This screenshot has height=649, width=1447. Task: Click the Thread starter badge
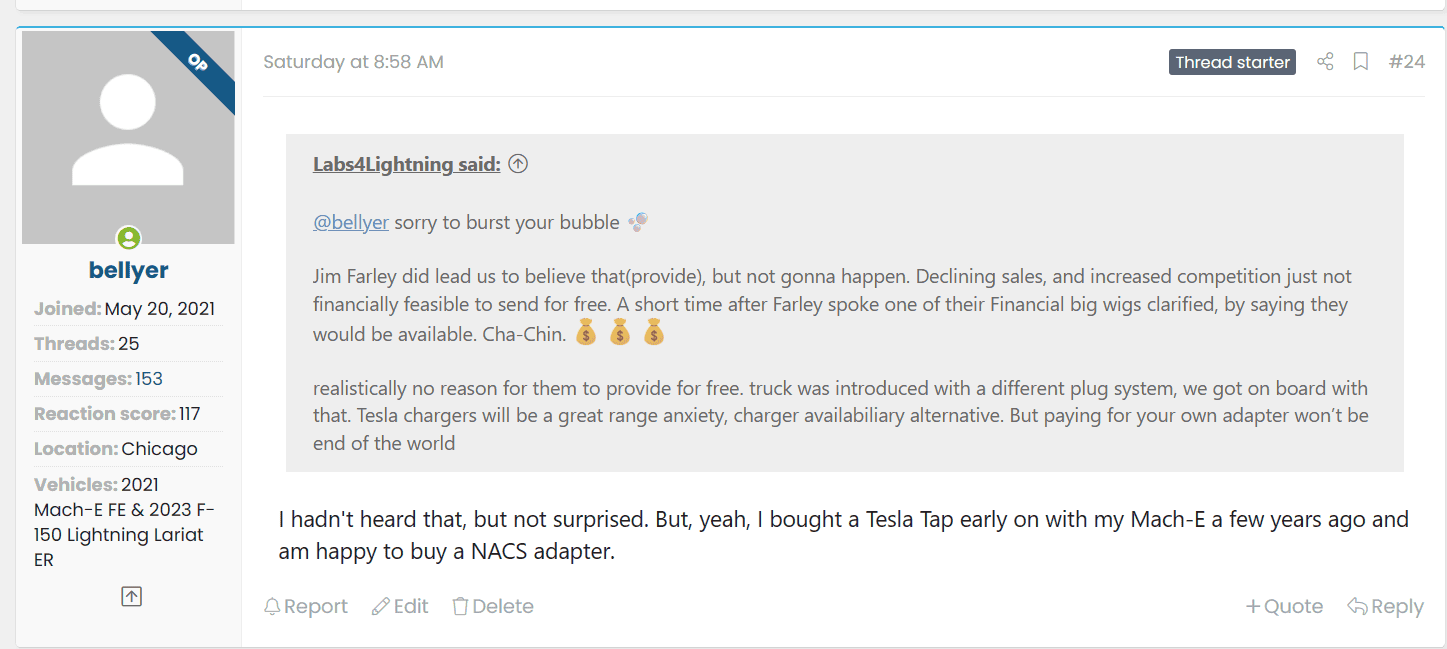[1232, 62]
